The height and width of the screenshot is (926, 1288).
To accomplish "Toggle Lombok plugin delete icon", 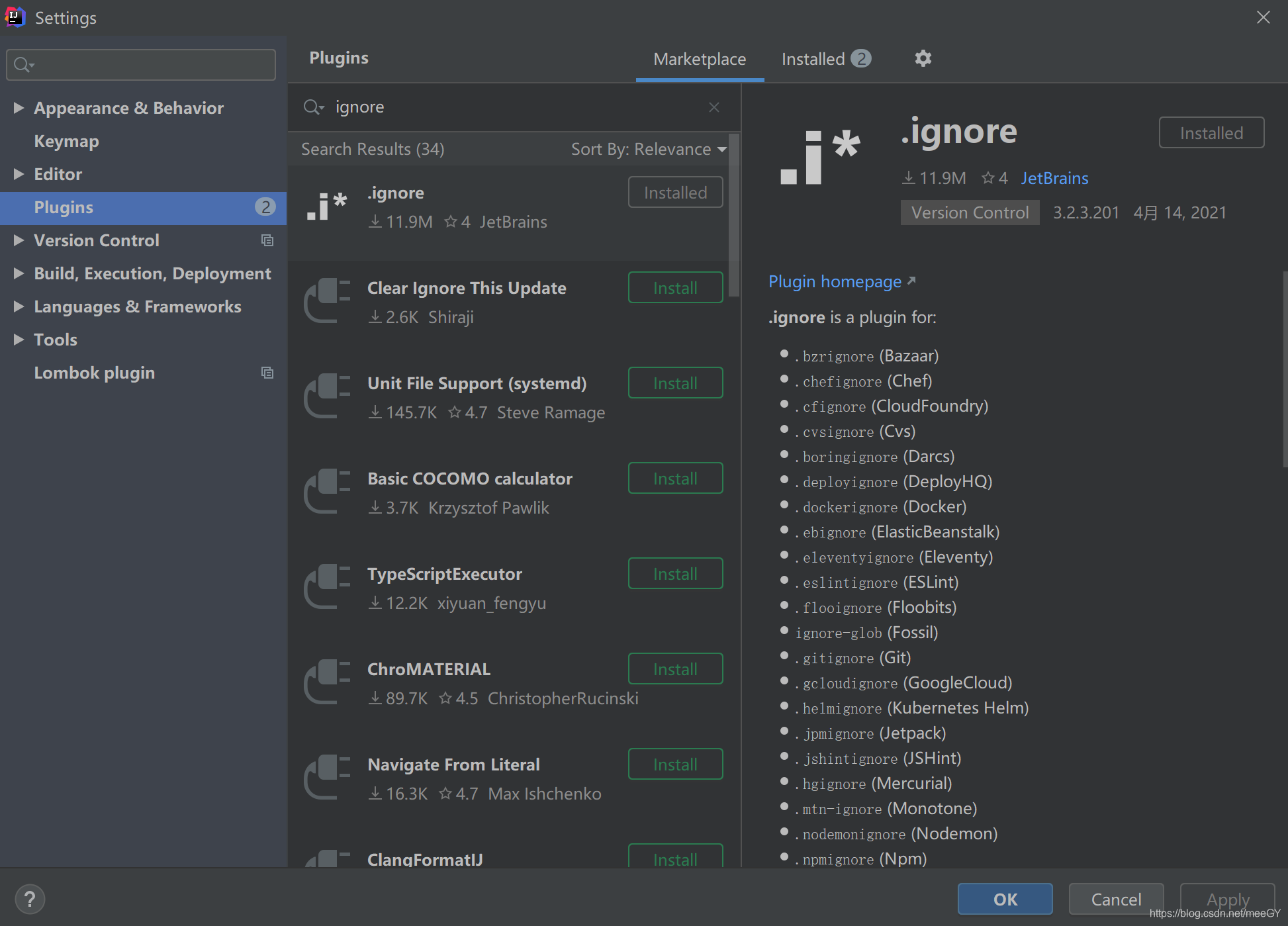I will click(268, 372).
